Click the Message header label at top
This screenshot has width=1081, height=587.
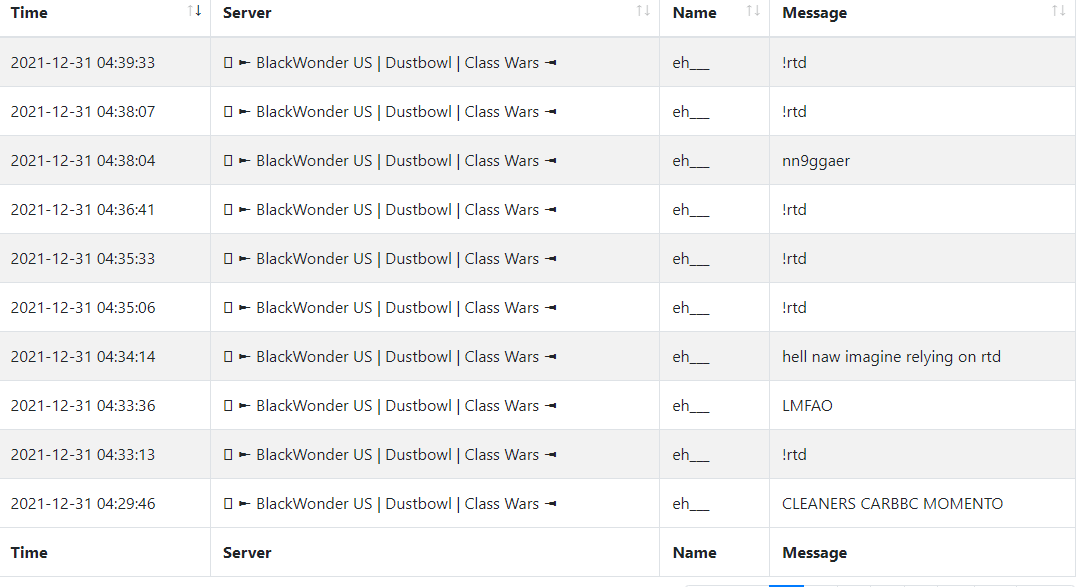(x=814, y=13)
